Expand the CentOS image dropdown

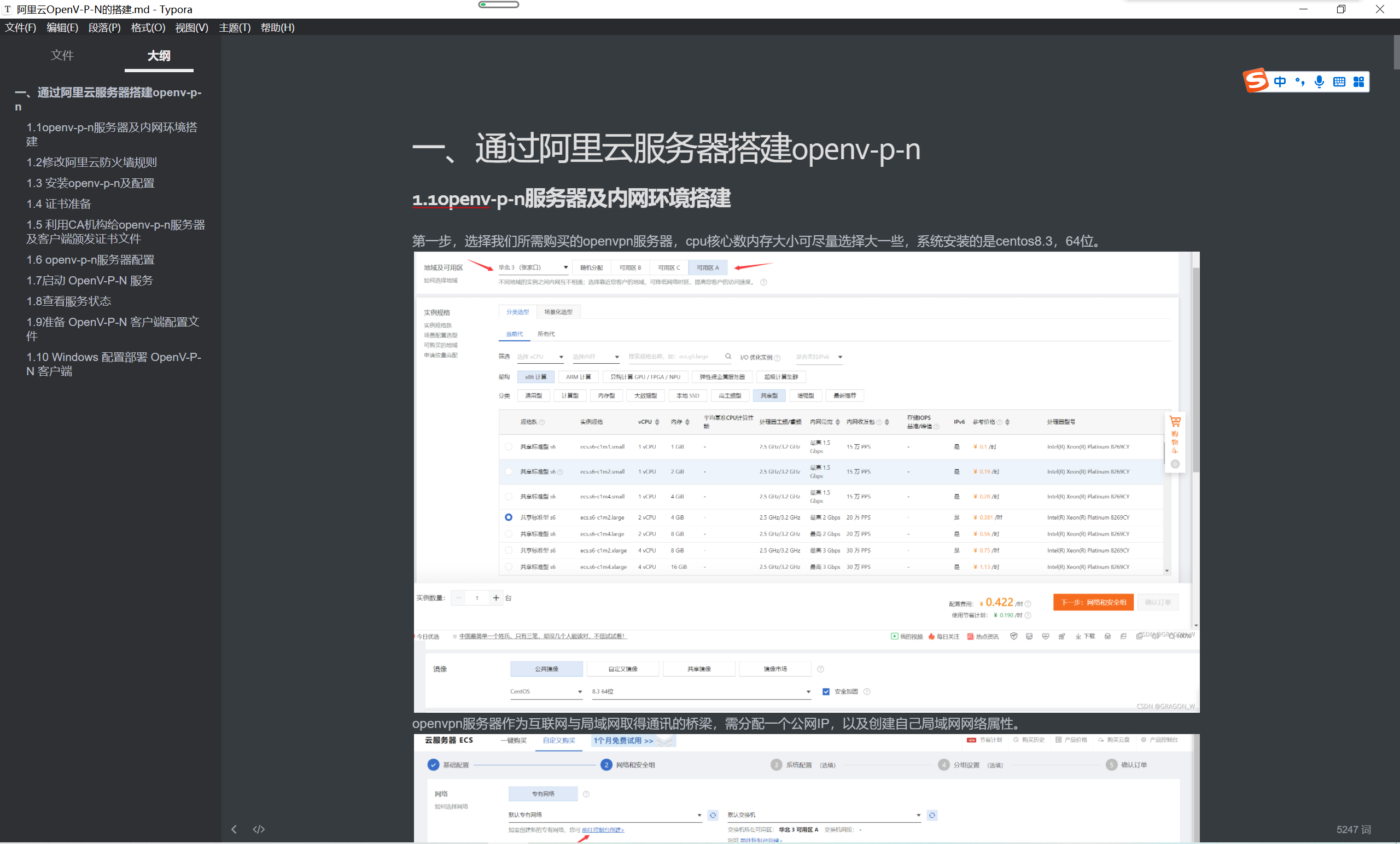(545, 692)
